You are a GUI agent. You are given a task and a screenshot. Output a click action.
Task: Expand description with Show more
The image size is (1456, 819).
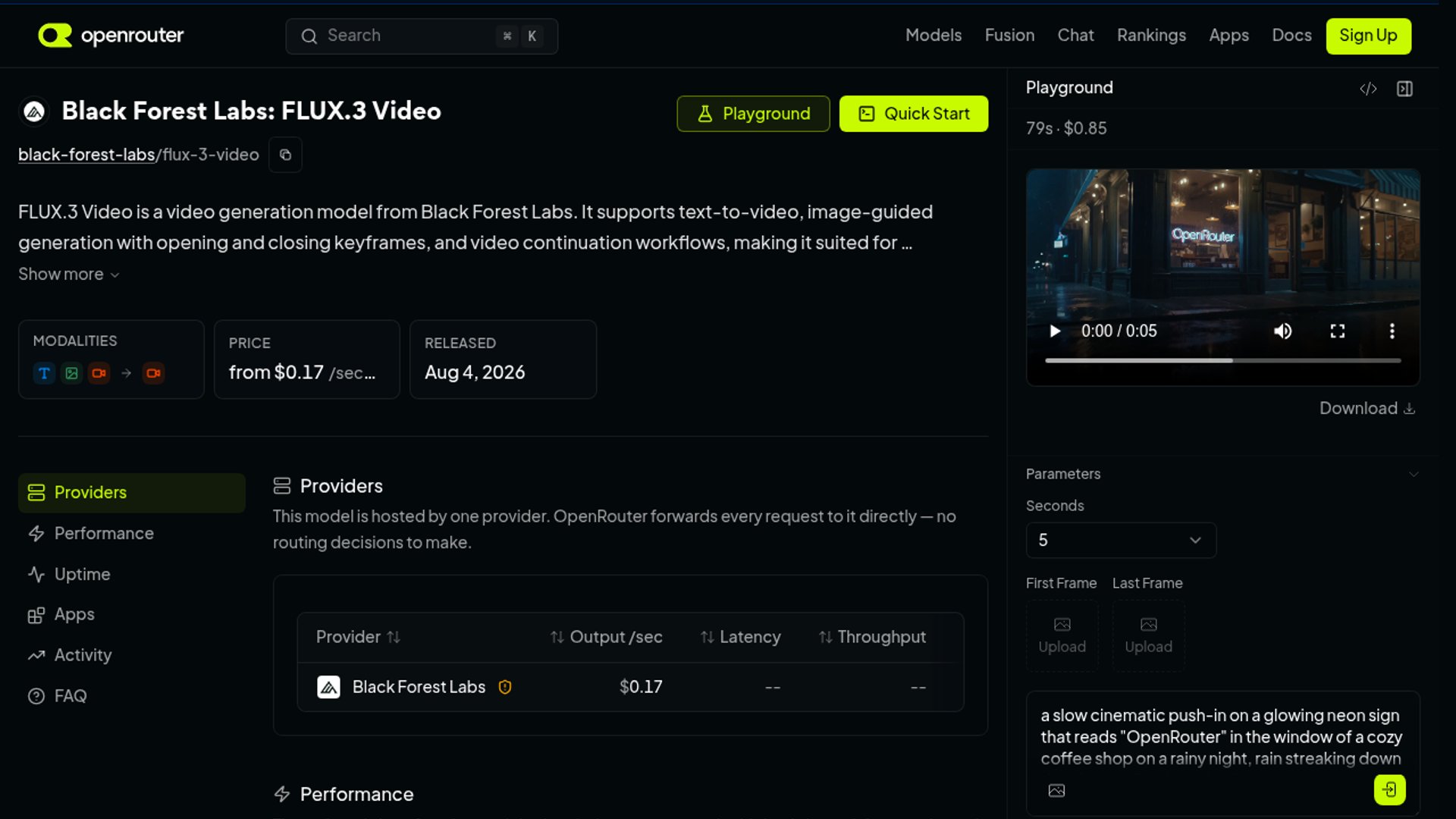[x=69, y=275]
